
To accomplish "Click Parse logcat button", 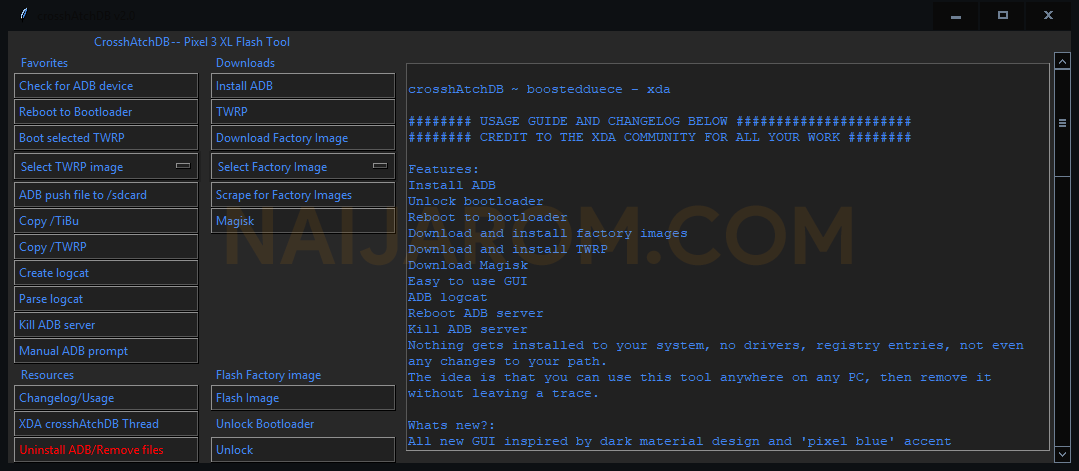I will pyautogui.click(x=106, y=300).
